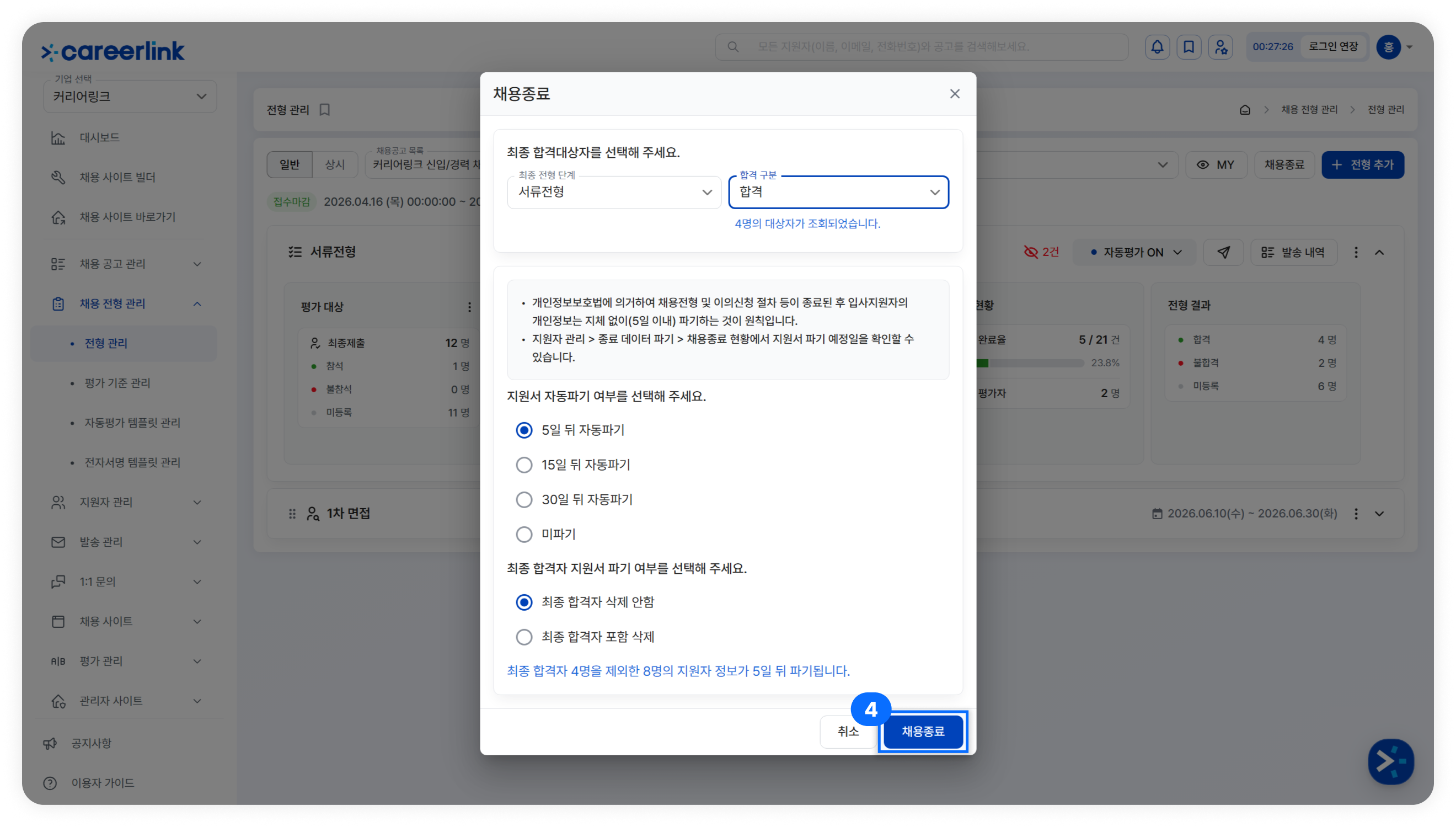Open the 1차 면접 three-dot menu
Screen dimensions: 1456x827
pos(1356,514)
